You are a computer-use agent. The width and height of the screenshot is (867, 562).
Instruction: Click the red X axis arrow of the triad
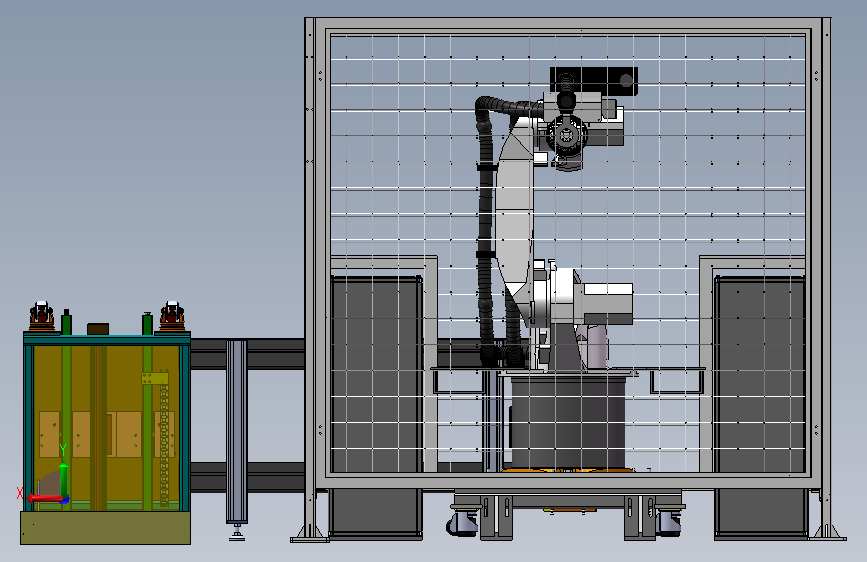45,498
